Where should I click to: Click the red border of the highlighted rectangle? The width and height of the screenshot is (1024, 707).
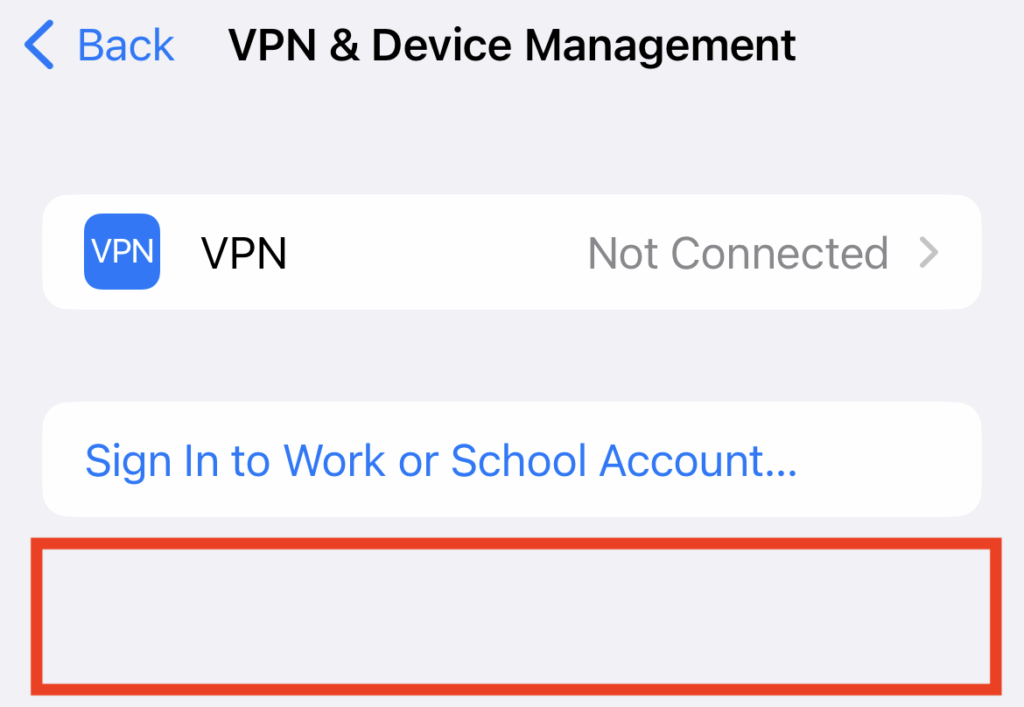516,543
